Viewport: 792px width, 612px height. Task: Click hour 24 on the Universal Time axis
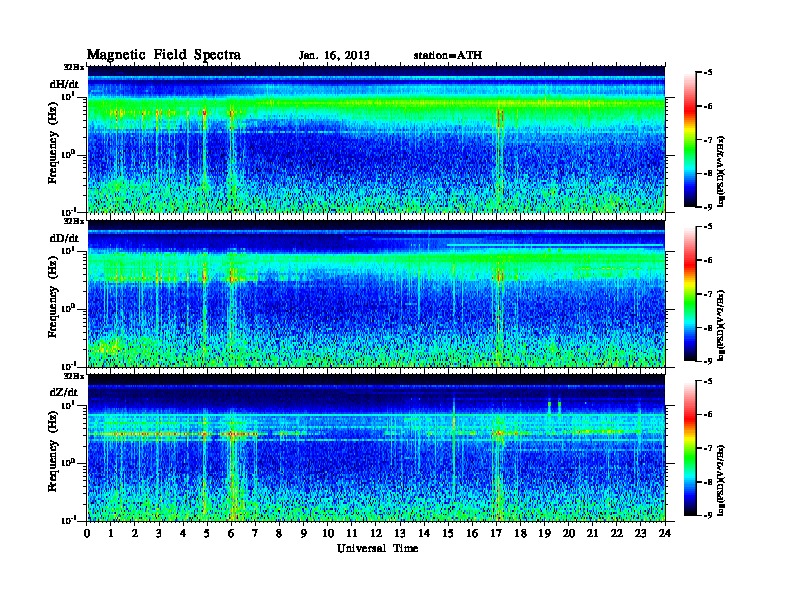[664, 534]
